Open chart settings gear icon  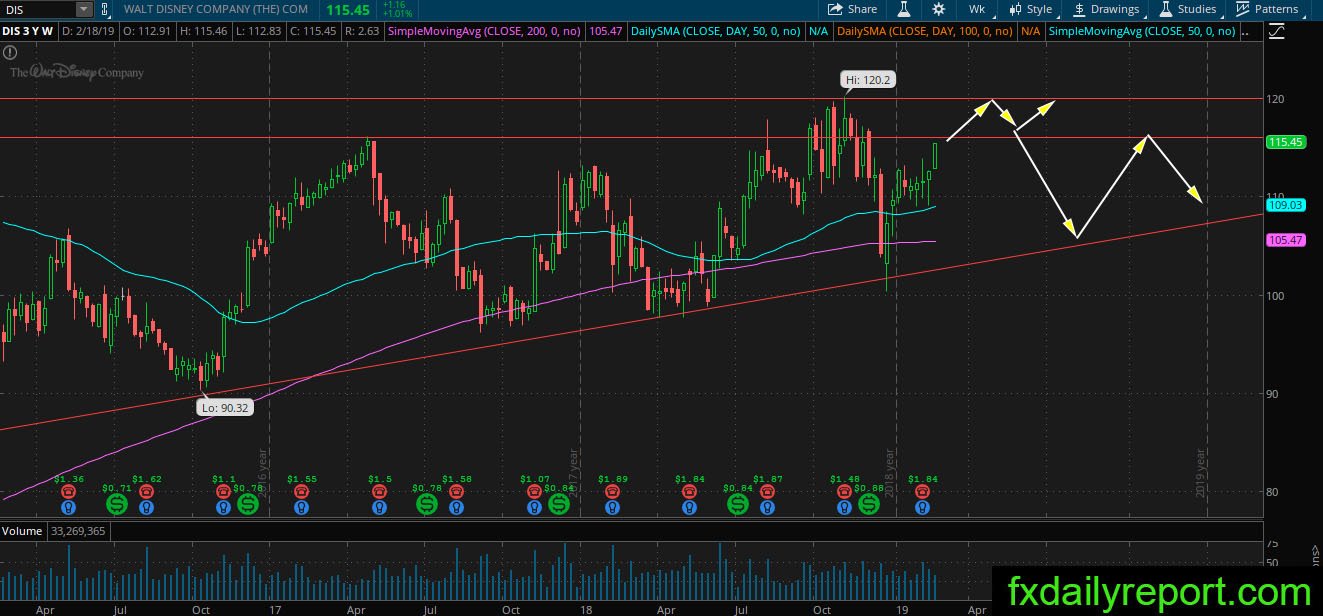(x=938, y=9)
